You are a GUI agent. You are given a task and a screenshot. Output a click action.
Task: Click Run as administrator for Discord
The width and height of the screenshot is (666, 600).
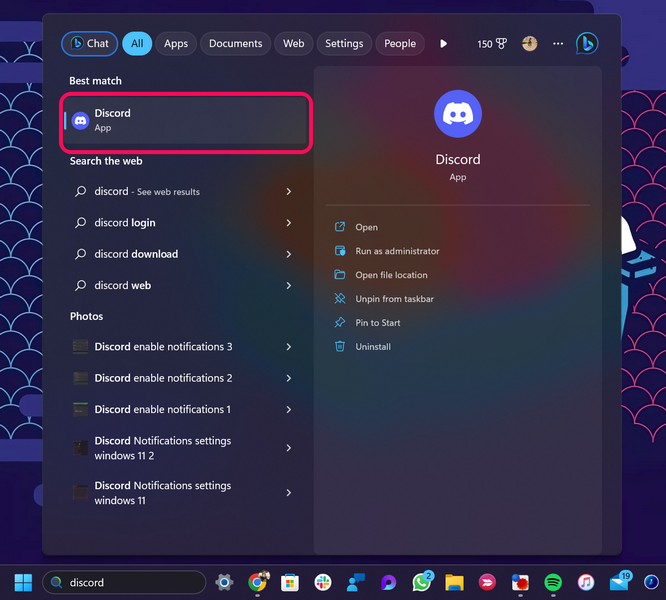click(397, 251)
